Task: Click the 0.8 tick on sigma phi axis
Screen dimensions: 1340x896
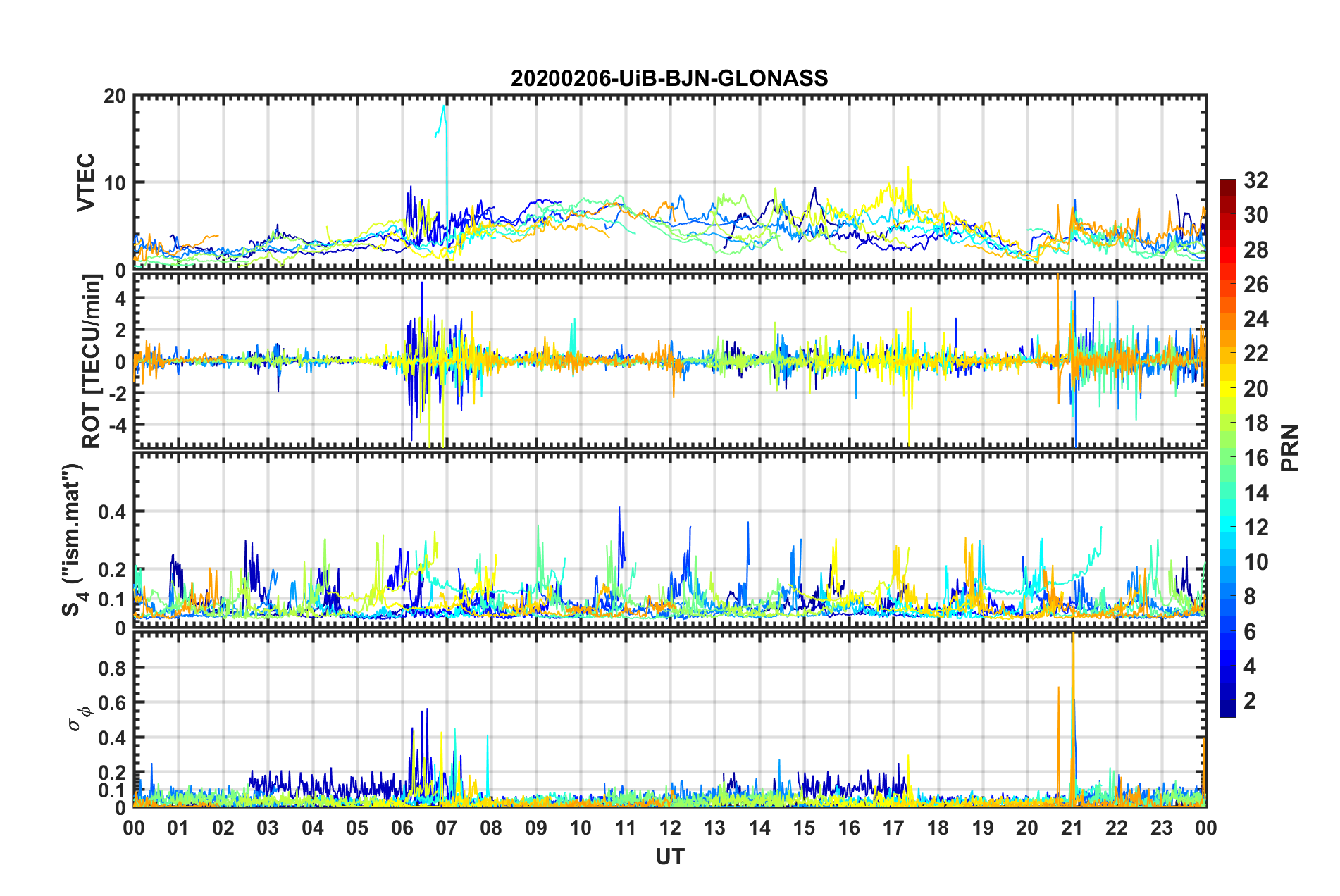Action: click(113, 668)
